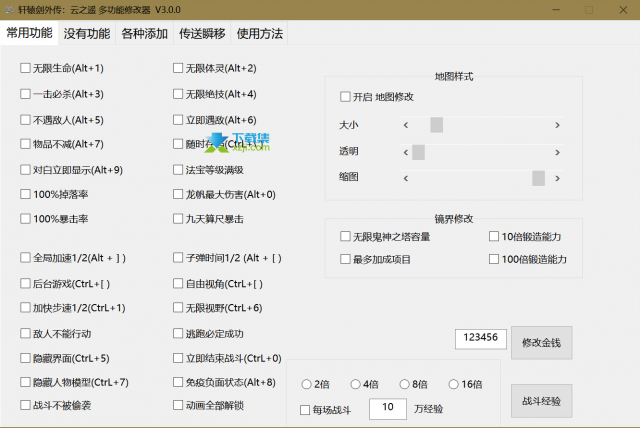
Task: Check 最多加成项目 option
Action: [345, 259]
